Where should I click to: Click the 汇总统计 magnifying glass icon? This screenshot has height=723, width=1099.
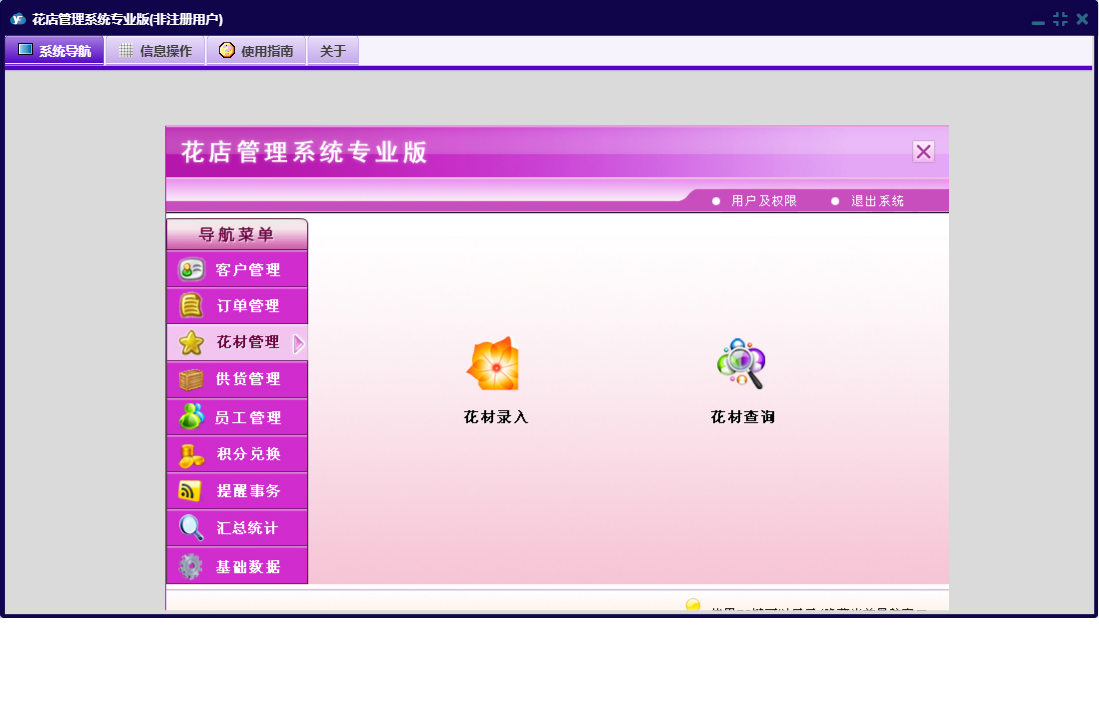point(191,528)
